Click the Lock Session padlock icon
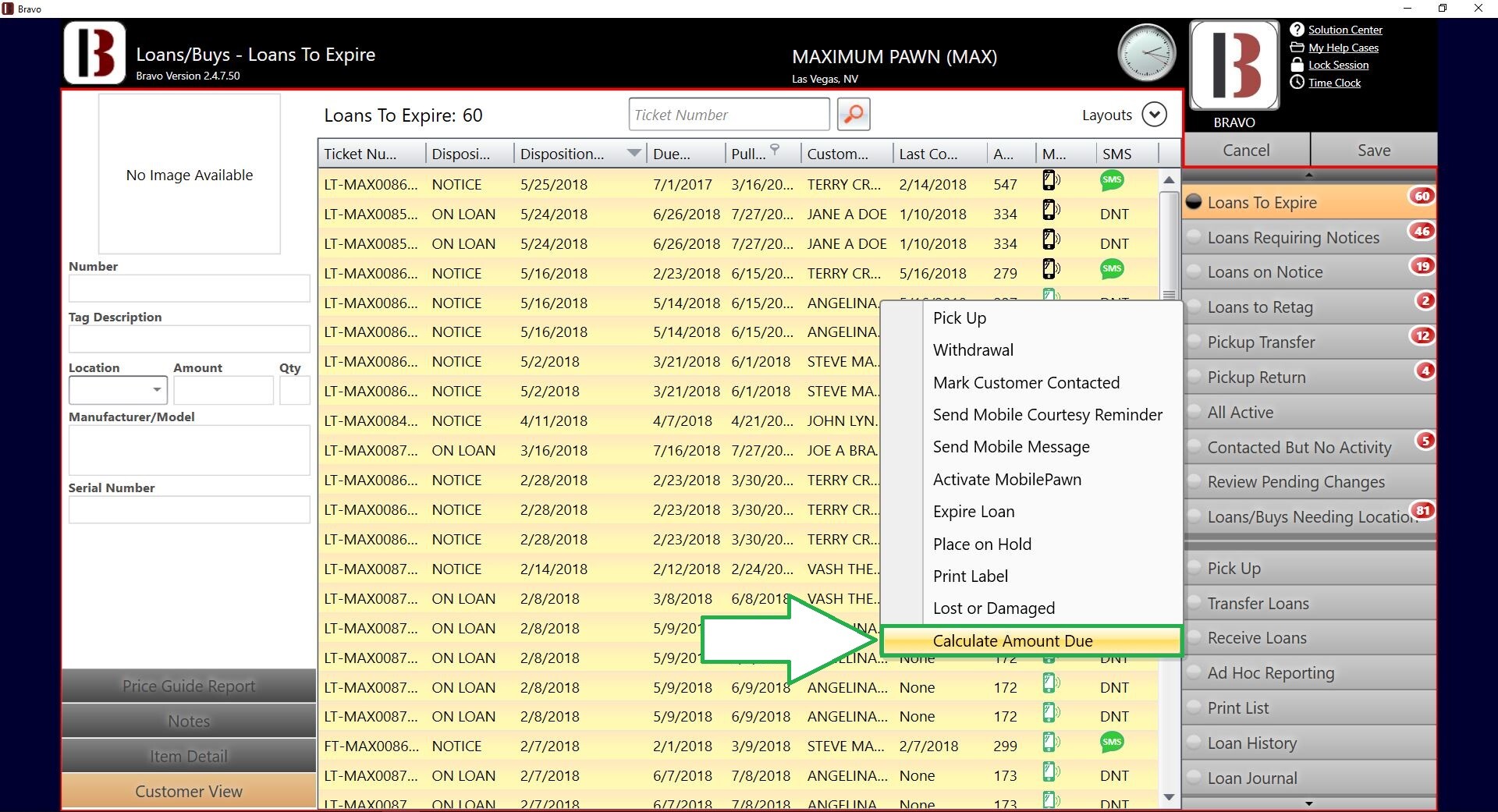This screenshot has height=812, width=1498. tap(1297, 65)
